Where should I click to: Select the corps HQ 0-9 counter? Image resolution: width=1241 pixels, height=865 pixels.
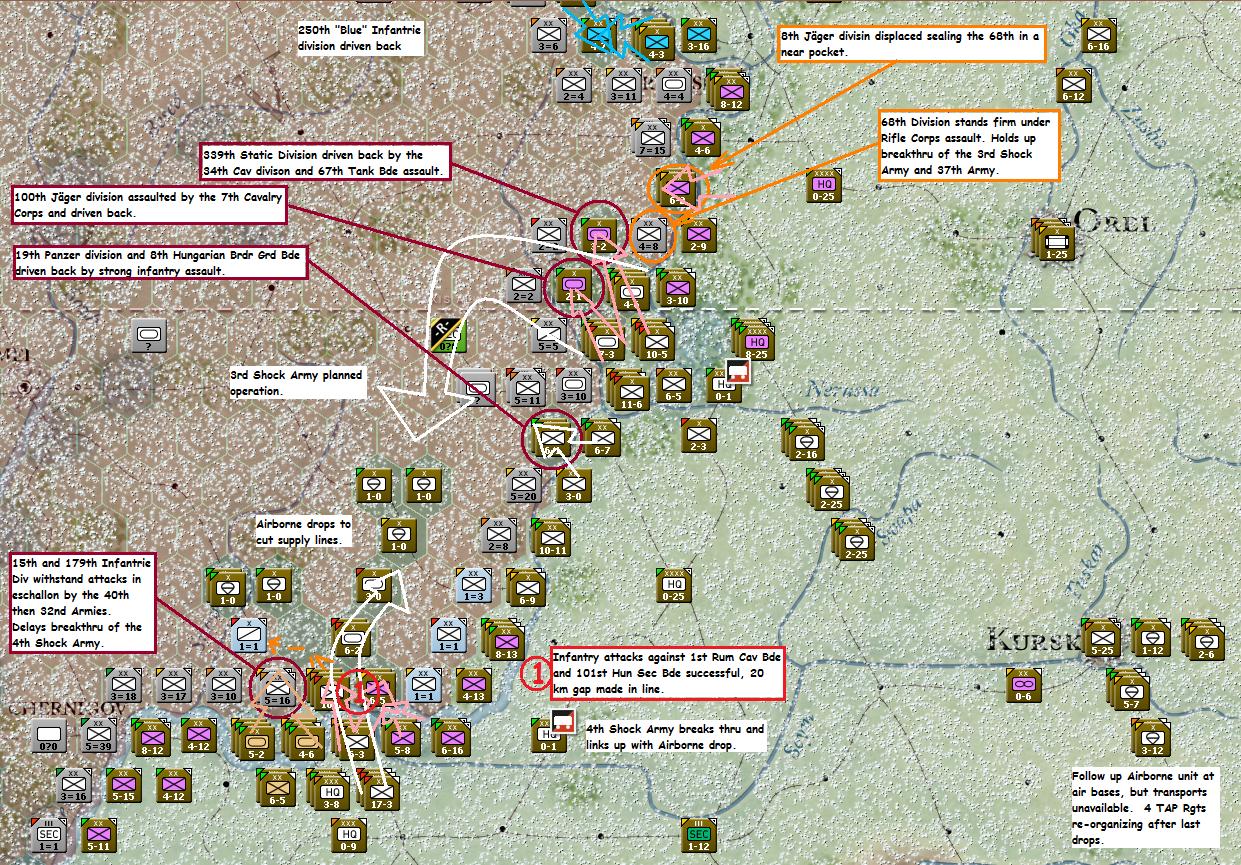(348, 835)
